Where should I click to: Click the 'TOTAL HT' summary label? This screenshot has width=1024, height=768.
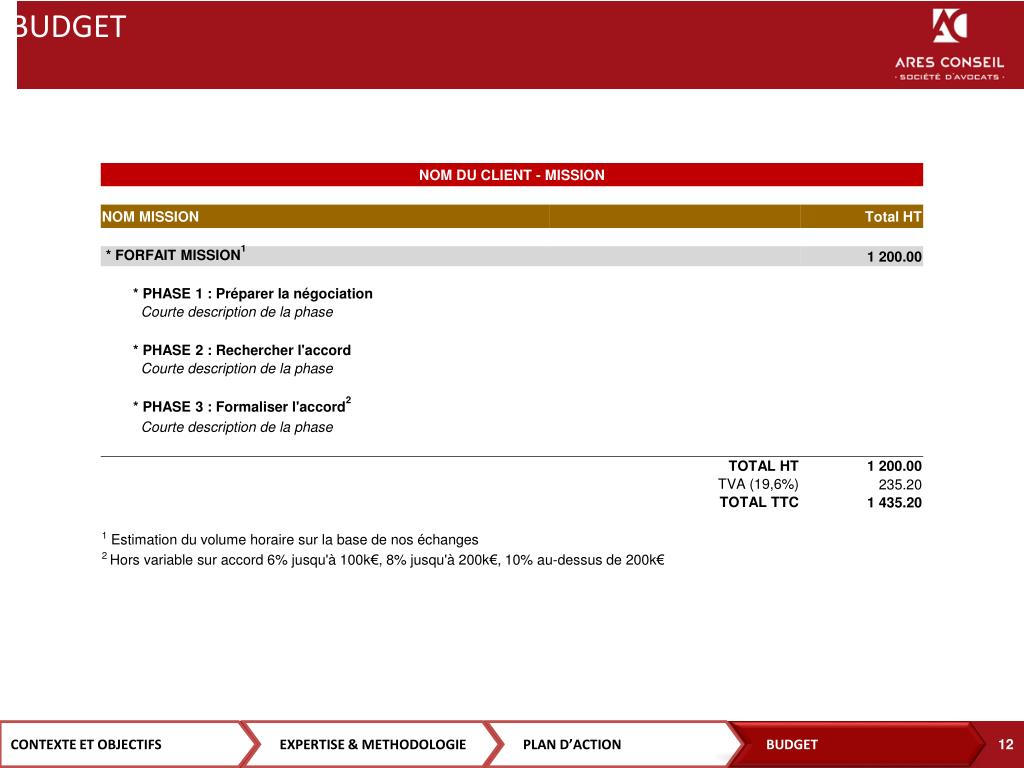pos(763,466)
